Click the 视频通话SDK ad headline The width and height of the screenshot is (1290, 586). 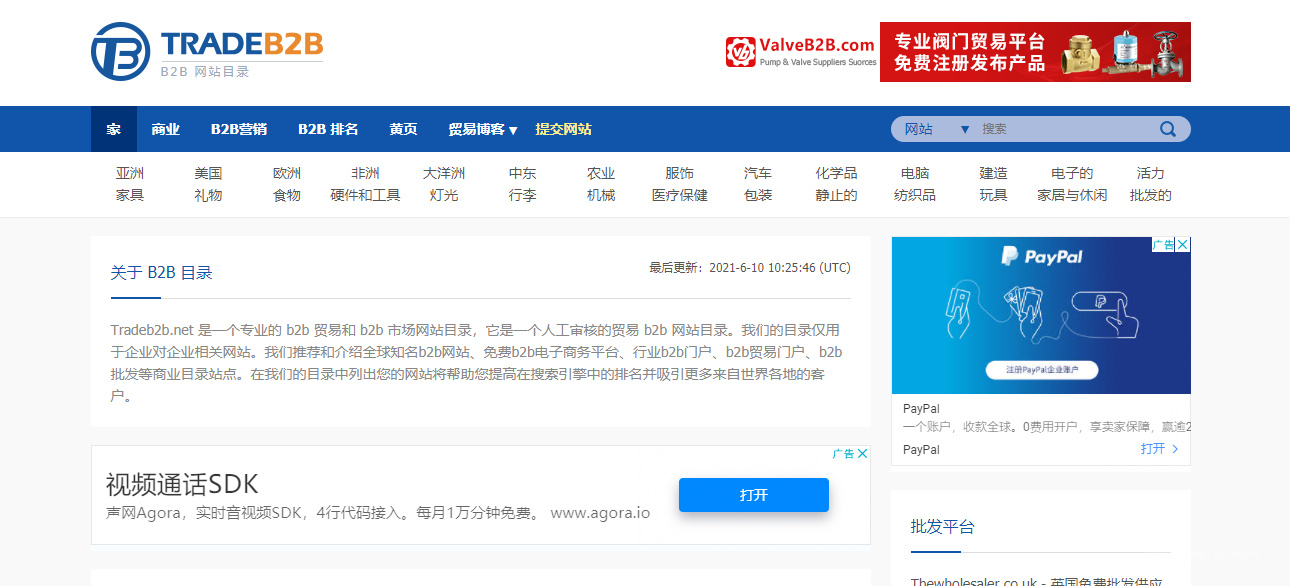point(182,485)
